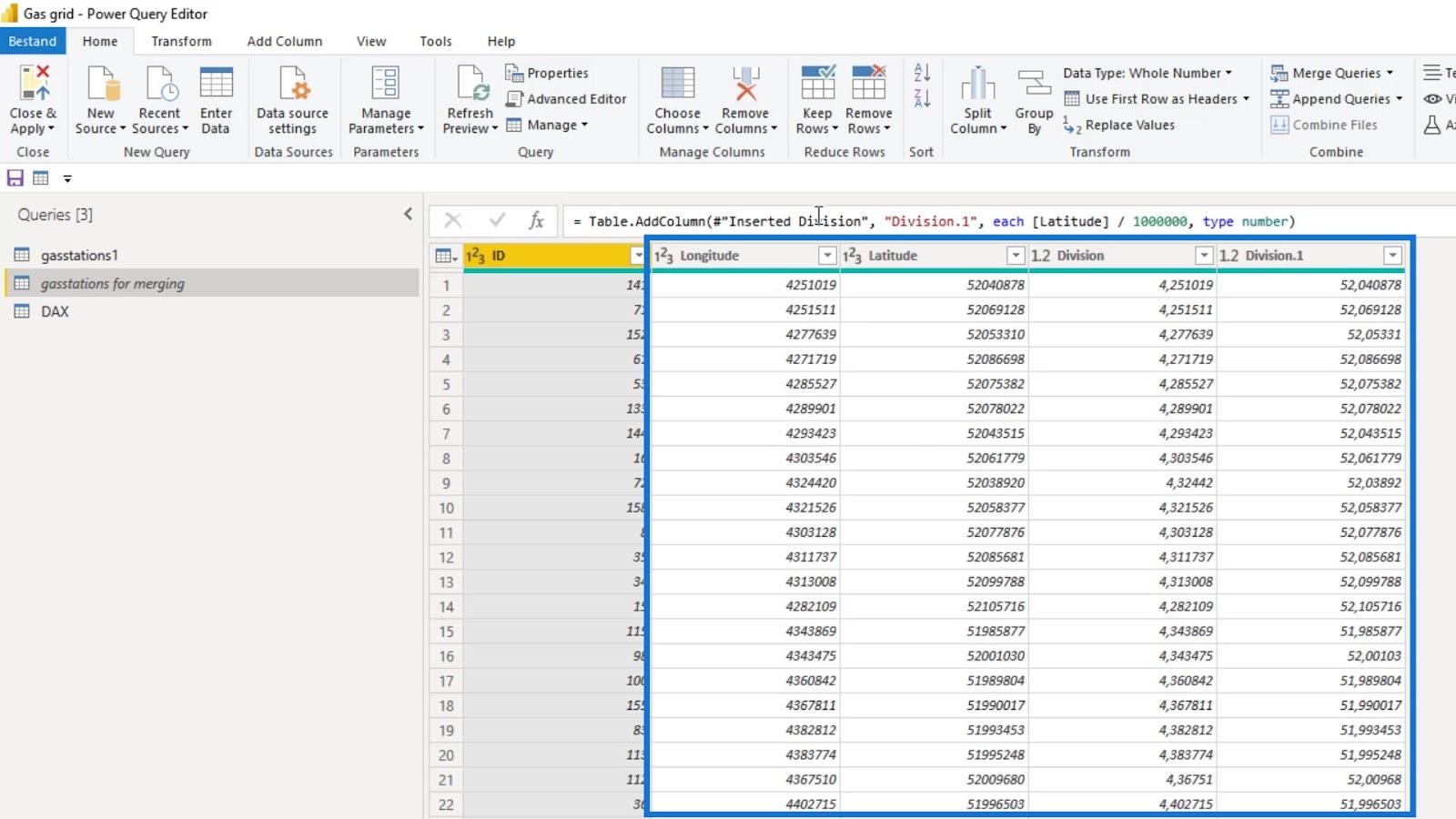Viewport: 1456px width, 819px height.
Task: Select the Division.1 column header
Action: (1274, 256)
